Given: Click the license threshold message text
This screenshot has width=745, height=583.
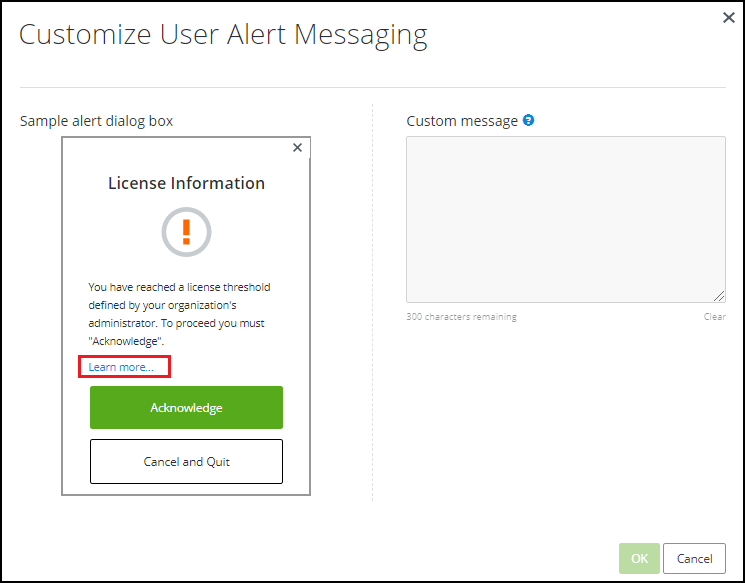Looking at the screenshot, I should (180, 305).
